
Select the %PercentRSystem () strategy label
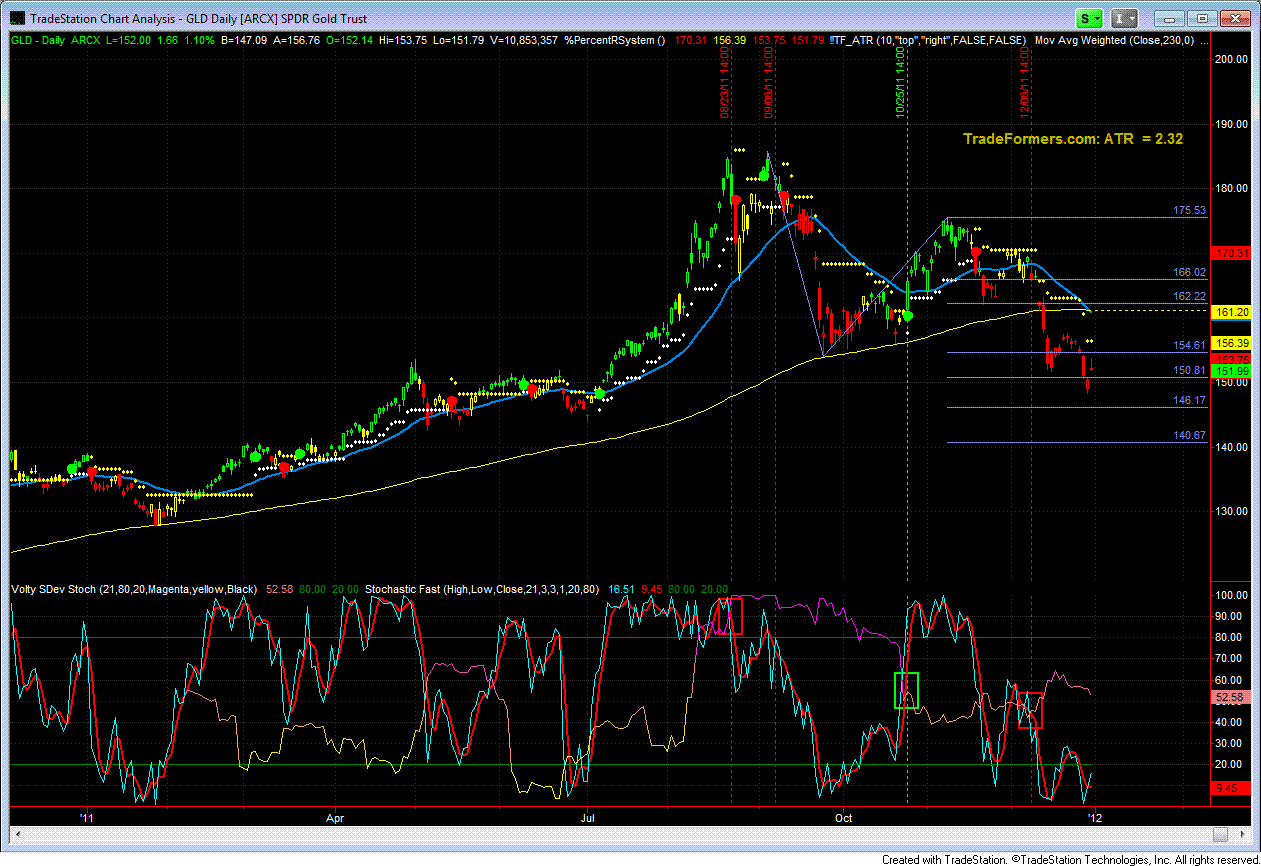[616, 40]
